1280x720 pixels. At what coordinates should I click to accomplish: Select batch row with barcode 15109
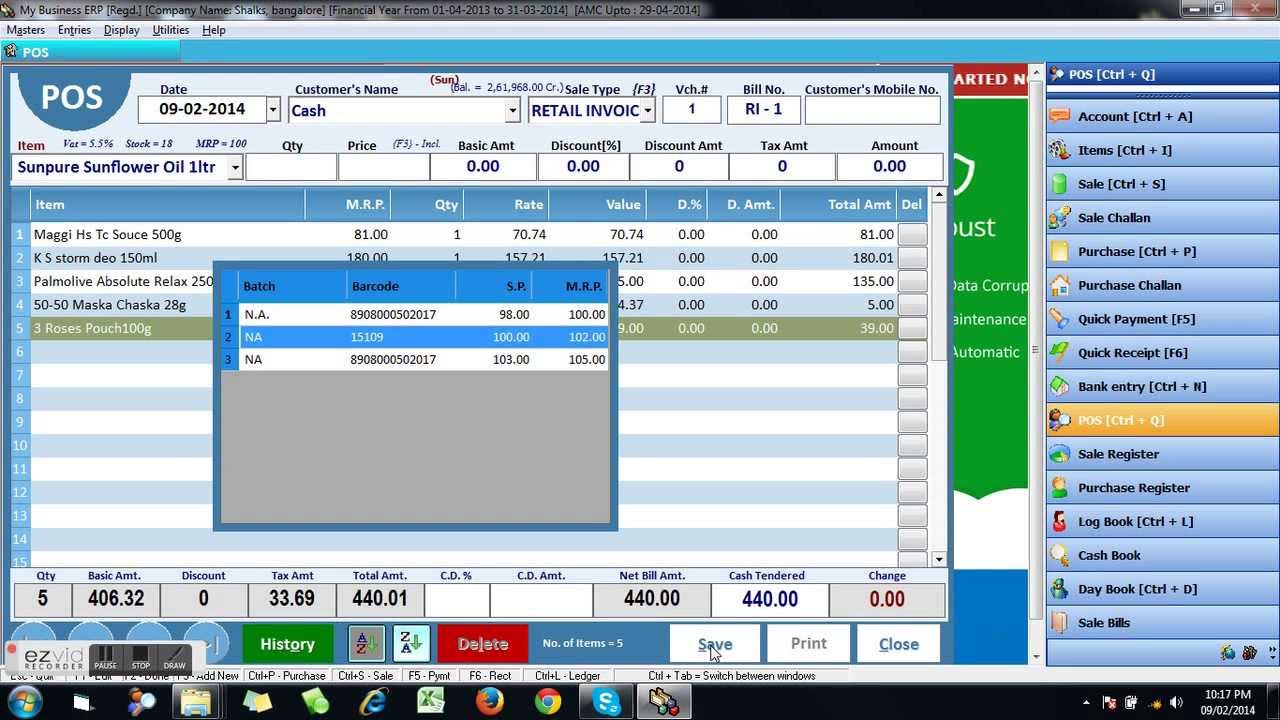tap(414, 337)
